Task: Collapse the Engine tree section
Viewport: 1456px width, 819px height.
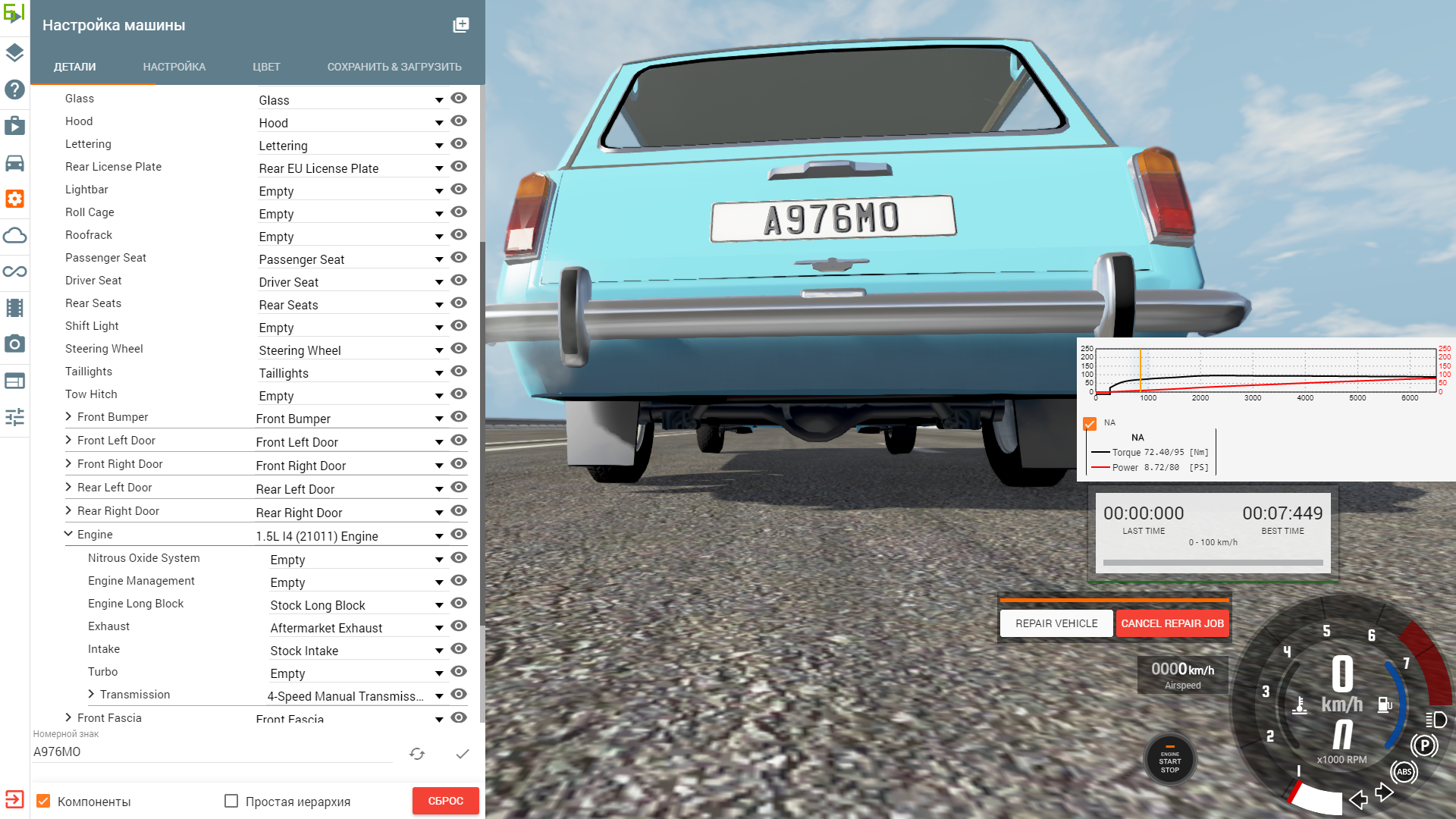Action: pyautogui.click(x=69, y=534)
